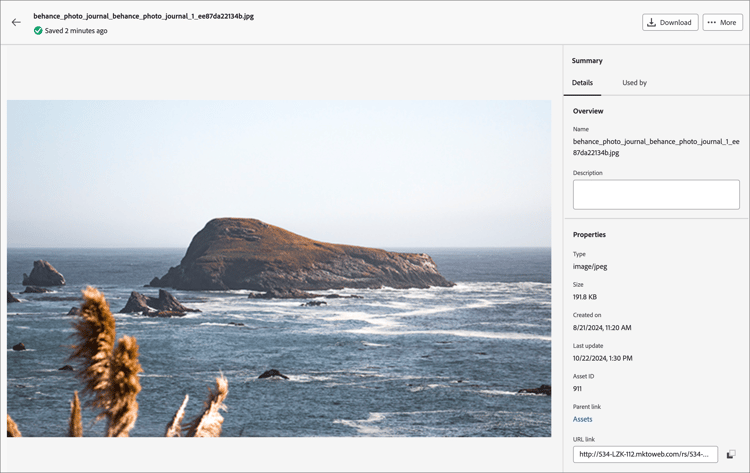This screenshot has width=750, height=473.
Task: Click the Summary heading
Action: 587,61
